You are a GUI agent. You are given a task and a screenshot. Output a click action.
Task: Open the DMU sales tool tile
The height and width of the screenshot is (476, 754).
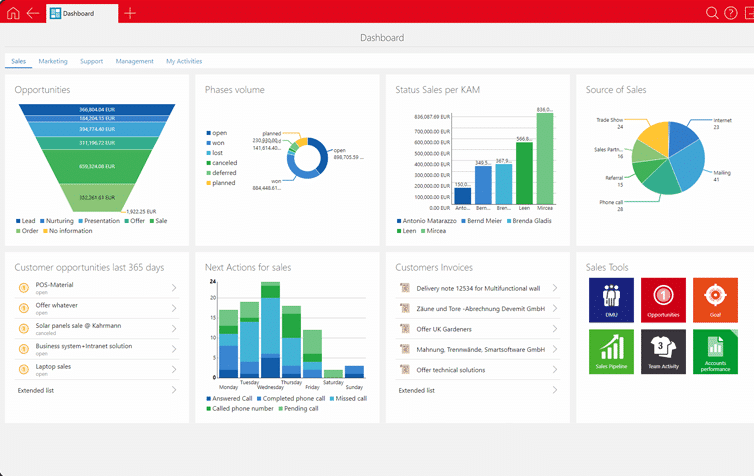611,300
